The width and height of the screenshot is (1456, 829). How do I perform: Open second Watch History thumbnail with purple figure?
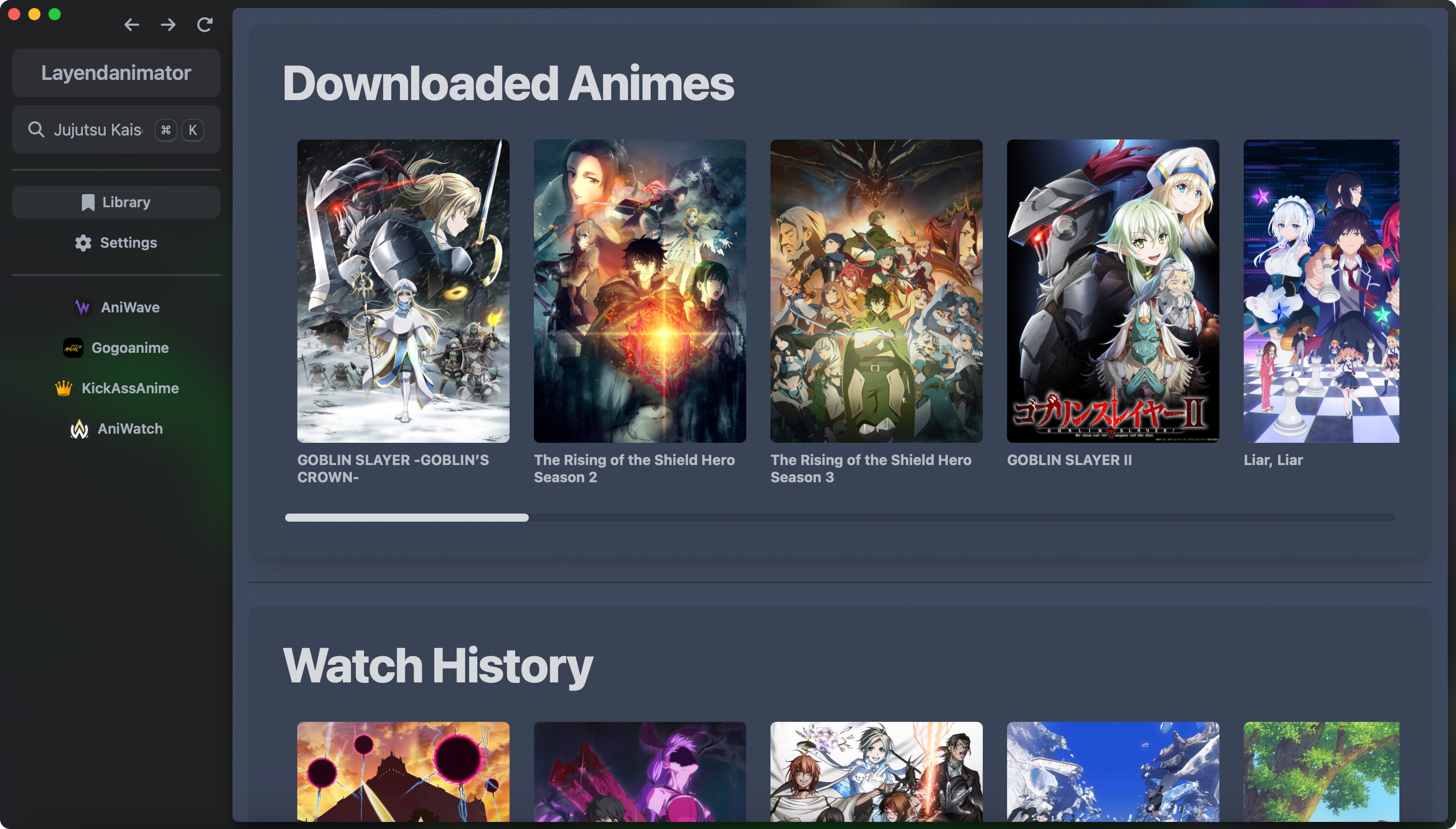[640, 772]
